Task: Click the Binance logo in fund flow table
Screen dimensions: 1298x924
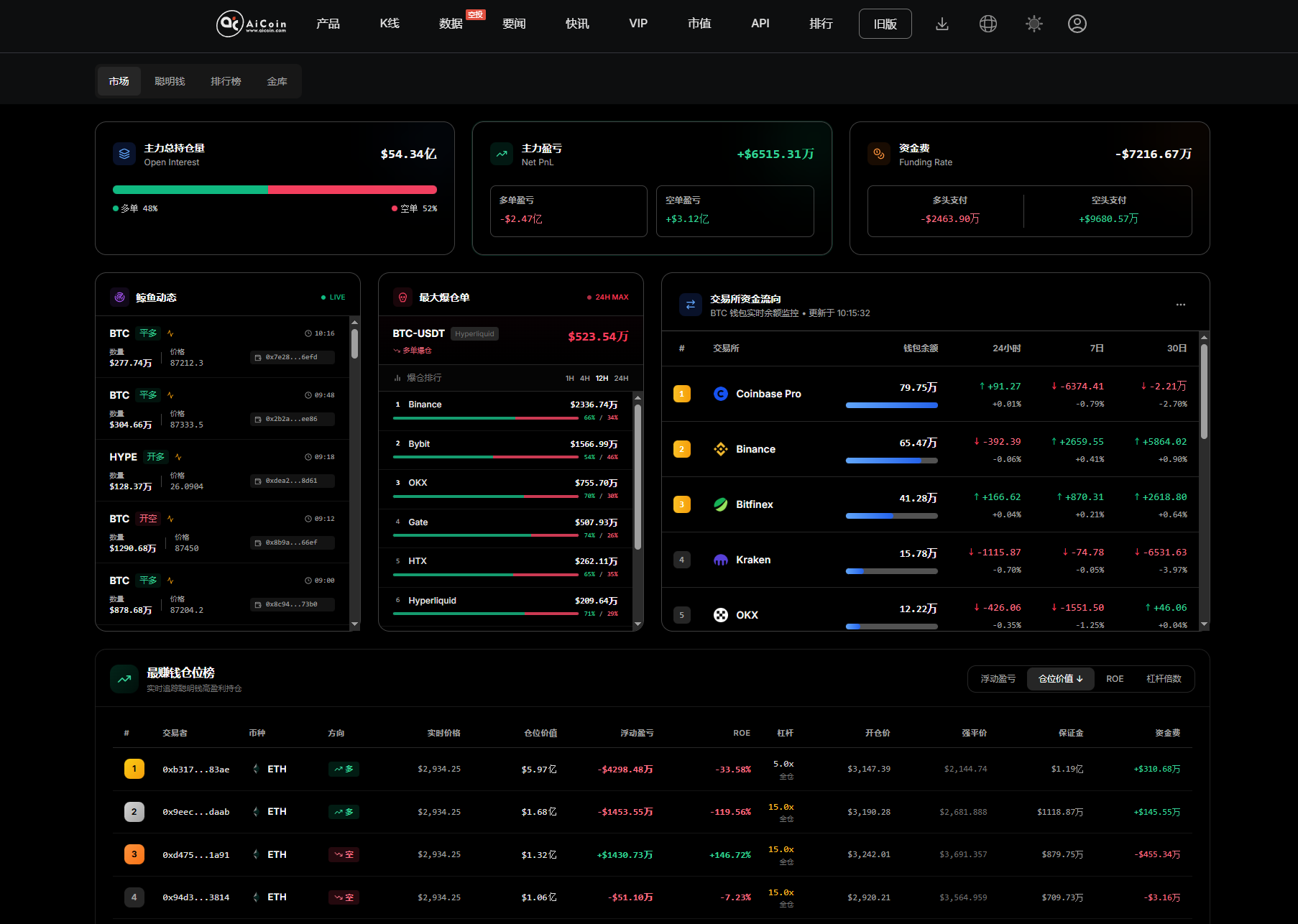Action: (720, 449)
